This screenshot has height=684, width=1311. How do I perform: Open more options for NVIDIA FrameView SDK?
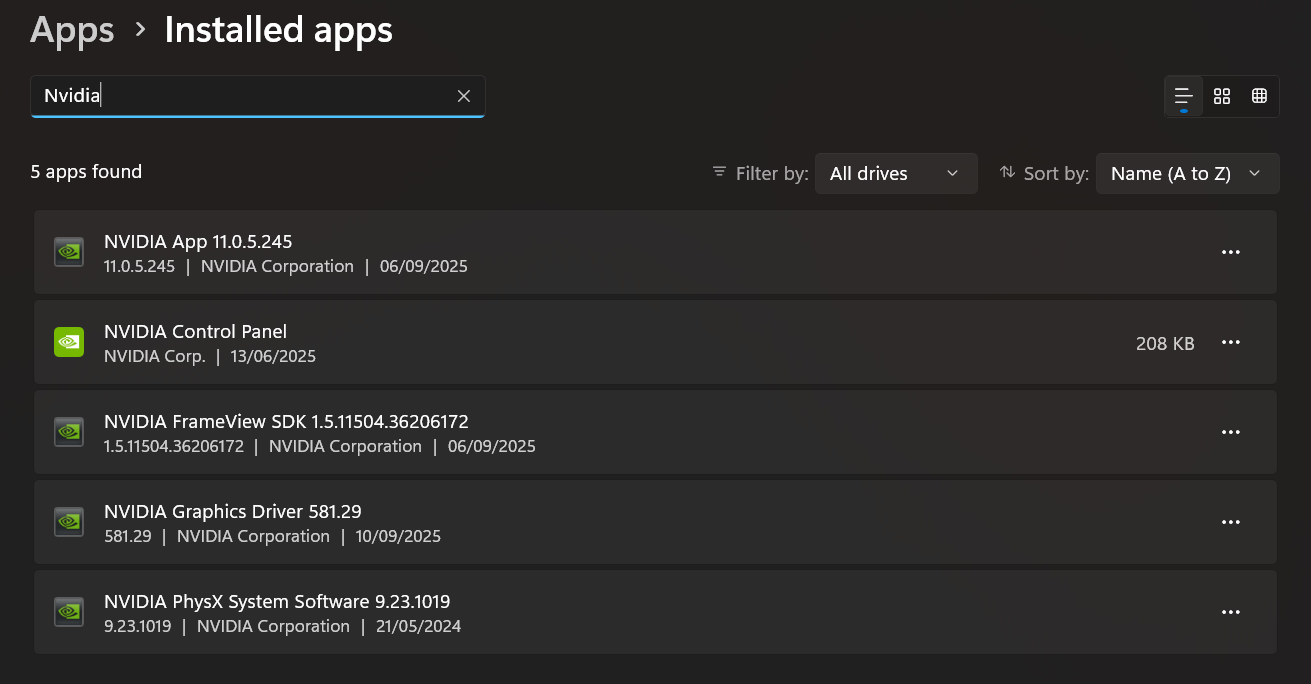pyautogui.click(x=1231, y=432)
